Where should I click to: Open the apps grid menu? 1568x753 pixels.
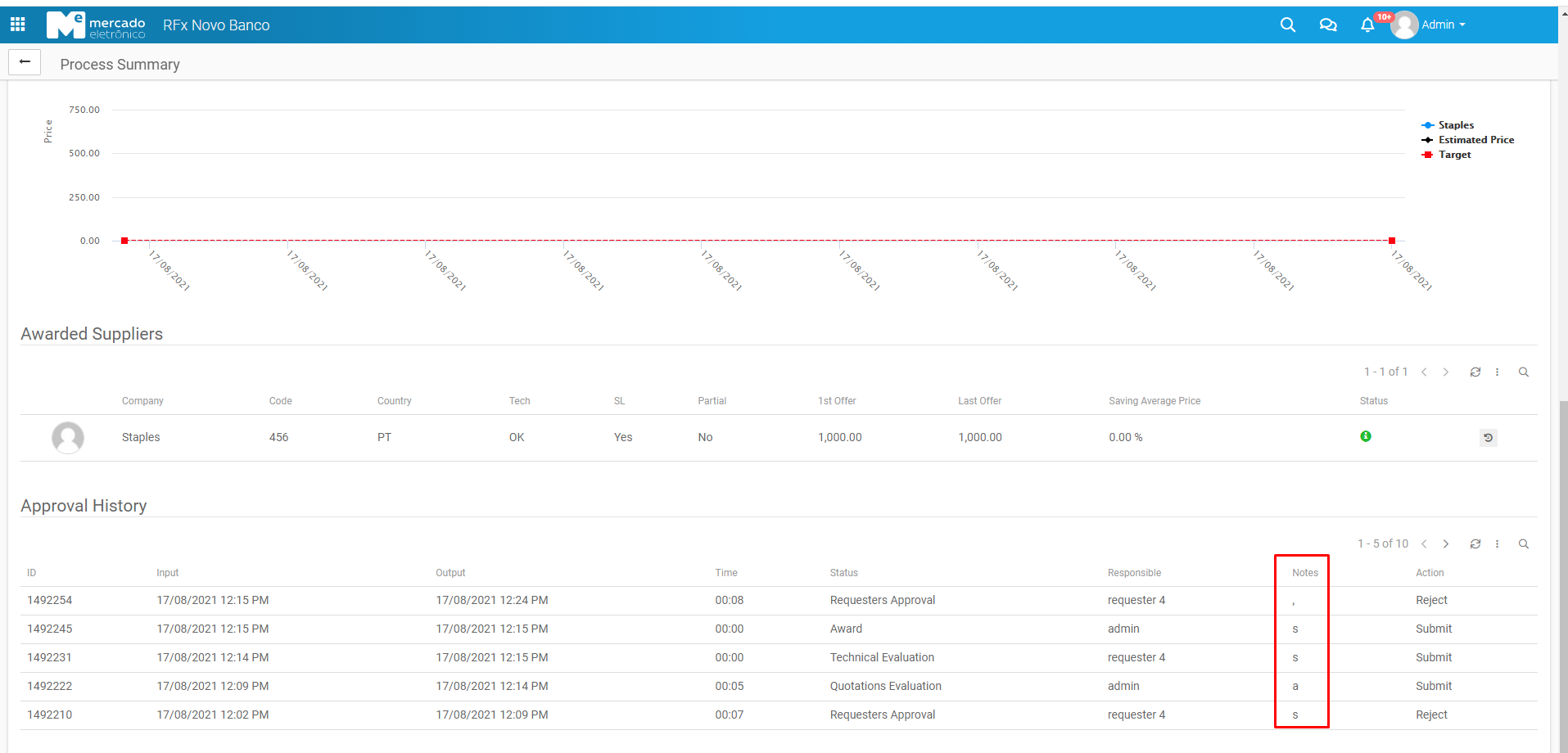(x=17, y=25)
